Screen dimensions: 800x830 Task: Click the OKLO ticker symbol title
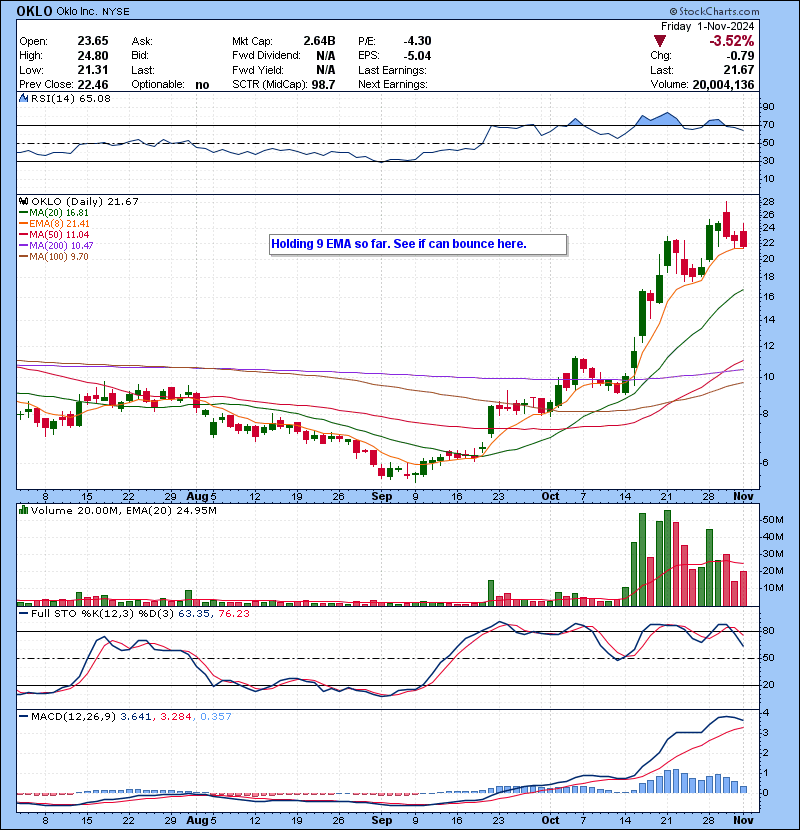click(34, 11)
